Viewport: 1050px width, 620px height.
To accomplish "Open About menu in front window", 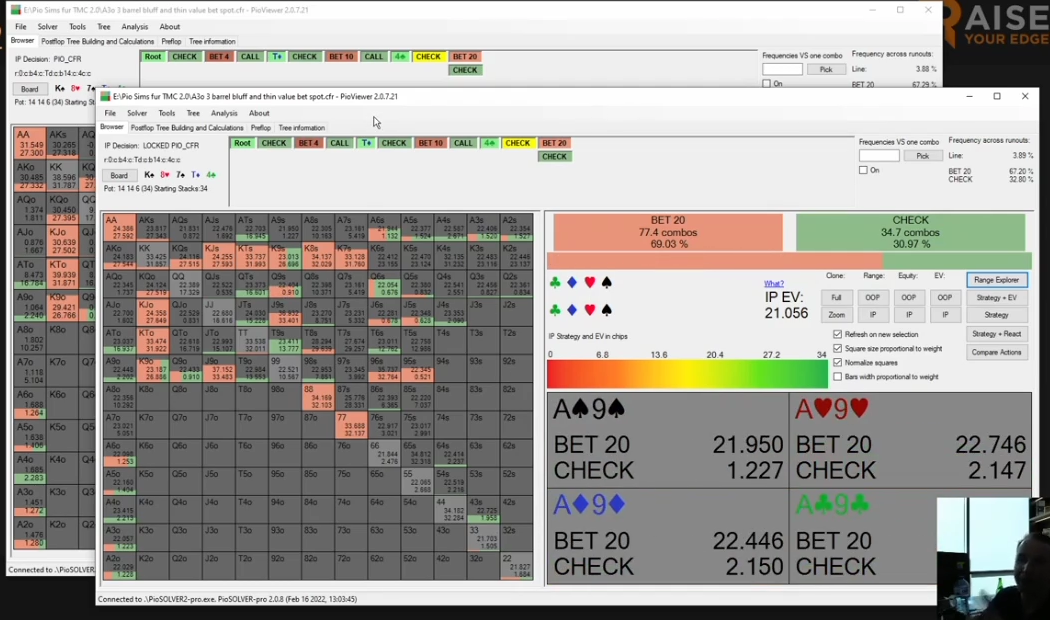I will [x=259, y=113].
